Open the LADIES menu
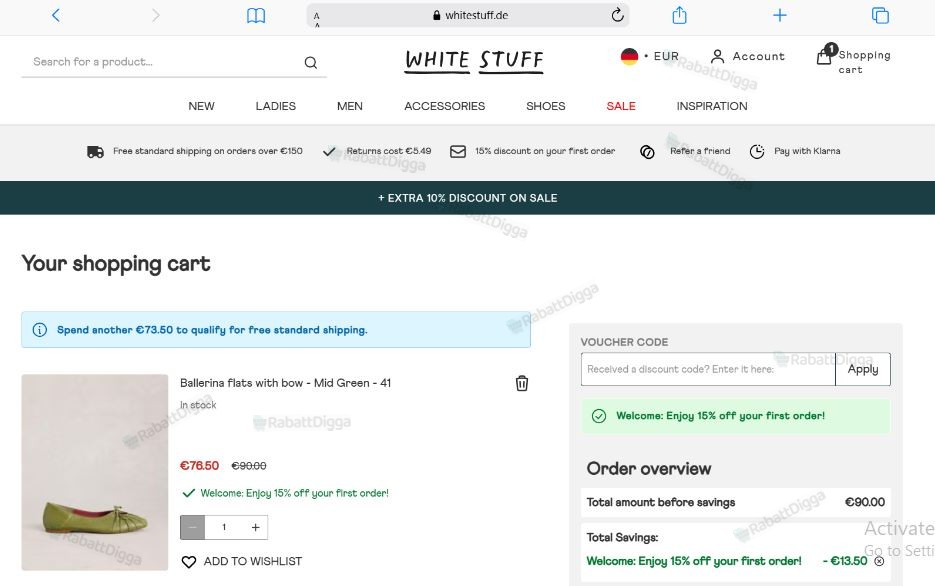This screenshot has height=586, width=935. [x=275, y=106]
